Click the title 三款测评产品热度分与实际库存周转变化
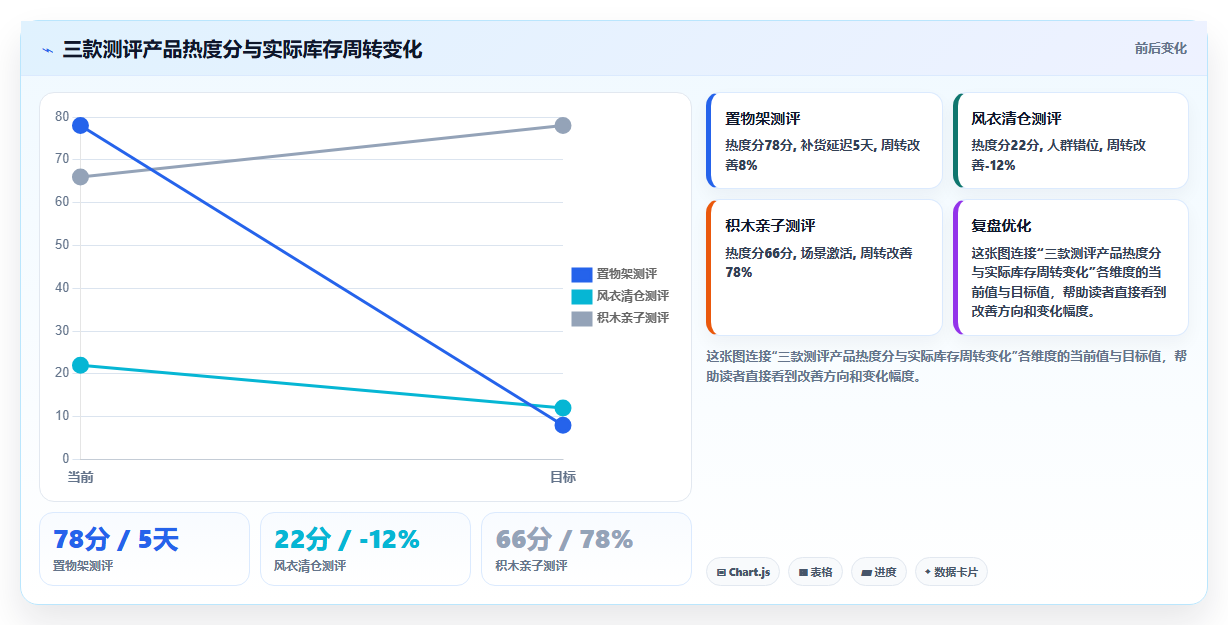The height and width of the screenshot is (625, 1228). (x=242, y=49)
